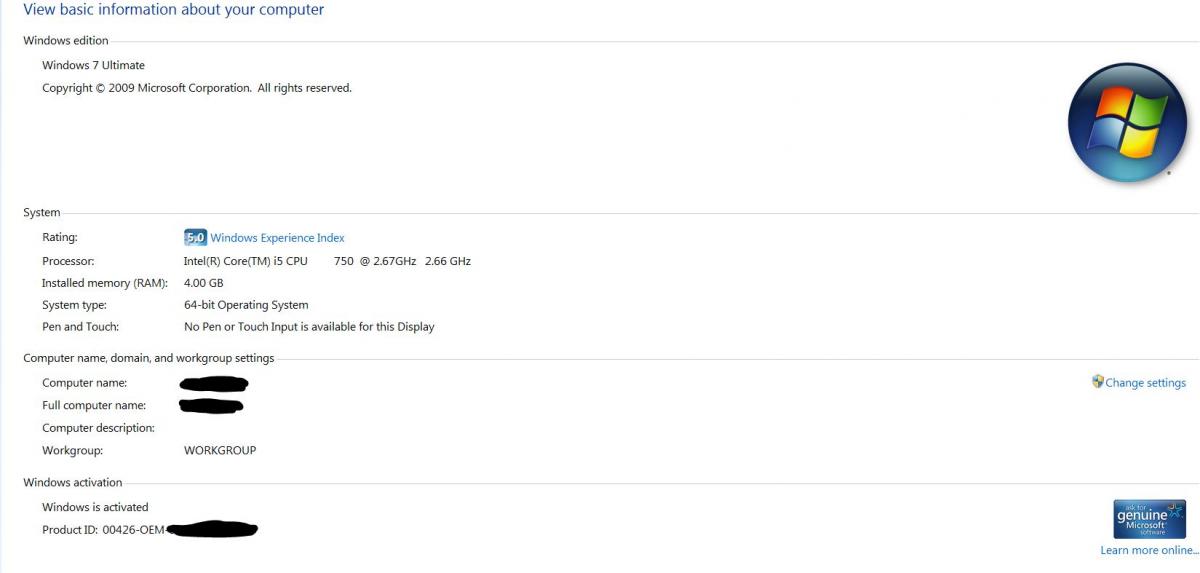Viewport: 1200px width, 573px height.
Task: Open the Change settings link
Action: [1145, 383]
